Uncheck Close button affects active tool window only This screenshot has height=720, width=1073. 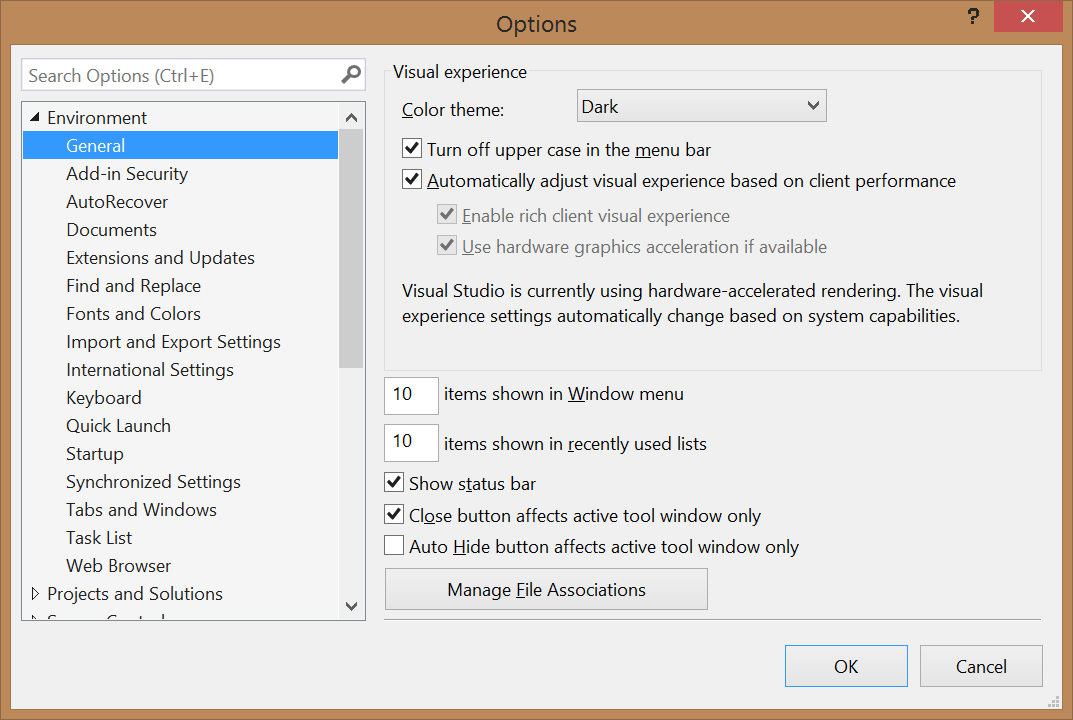393,514
